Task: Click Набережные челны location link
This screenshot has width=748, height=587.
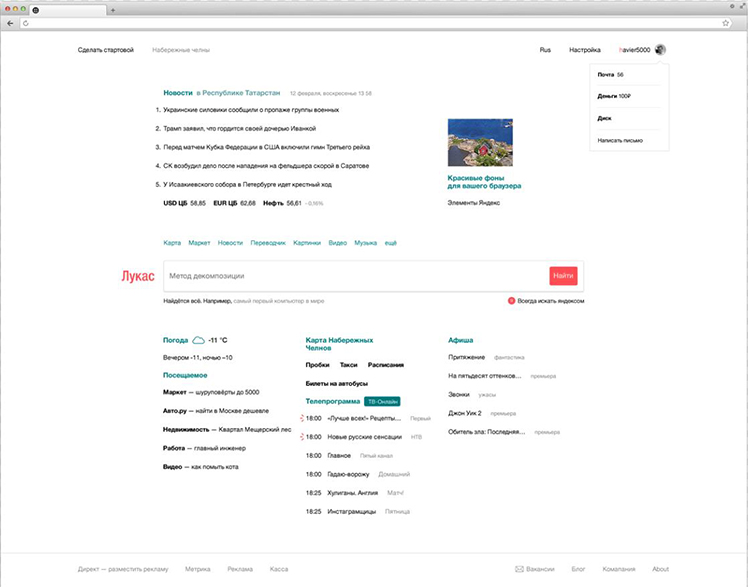Action: pos(181,50)
